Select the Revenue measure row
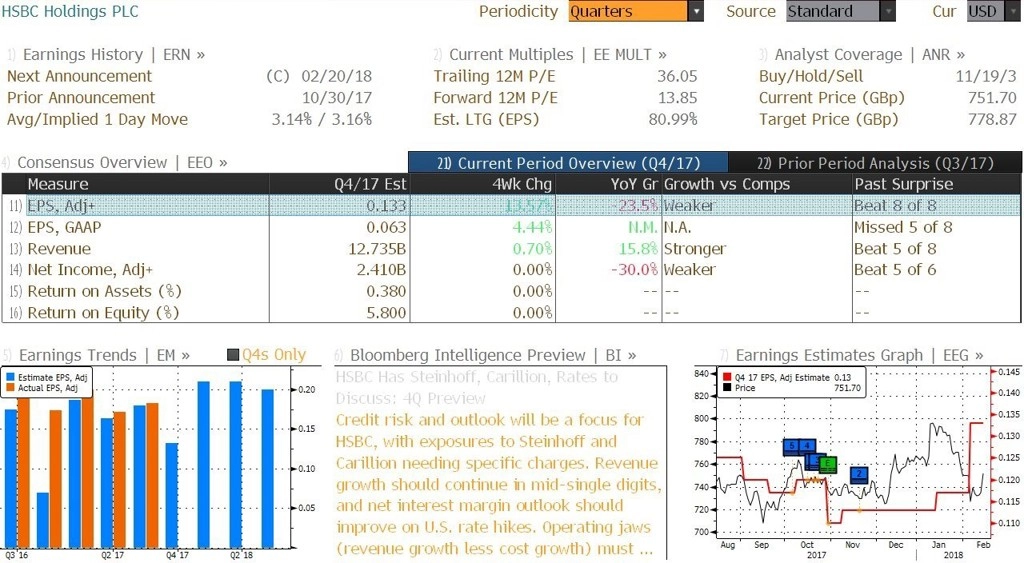The image size is (1024, 563). pos(511,249)
